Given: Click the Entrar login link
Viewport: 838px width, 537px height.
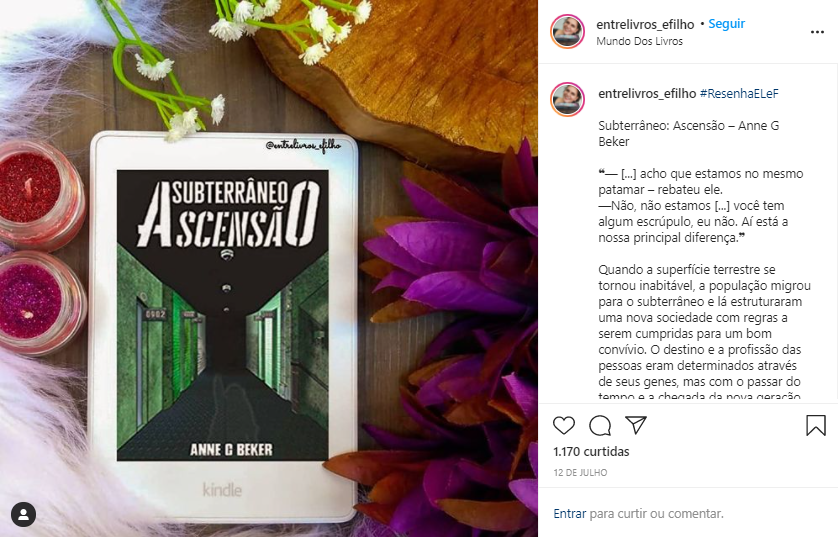Looking at the screenshot, I should pos(570,513).
